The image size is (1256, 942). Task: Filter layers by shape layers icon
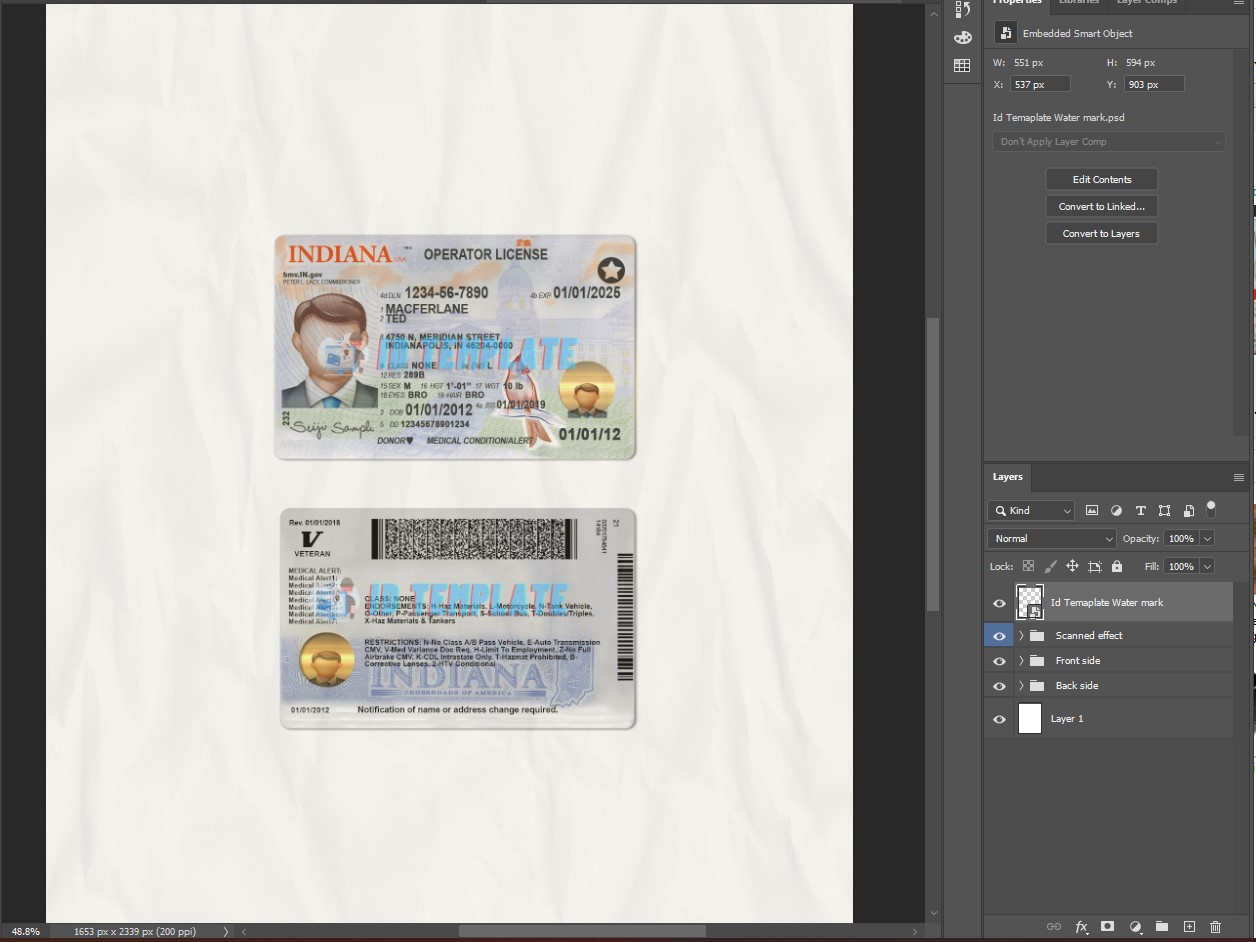(x=1164, y=510)
